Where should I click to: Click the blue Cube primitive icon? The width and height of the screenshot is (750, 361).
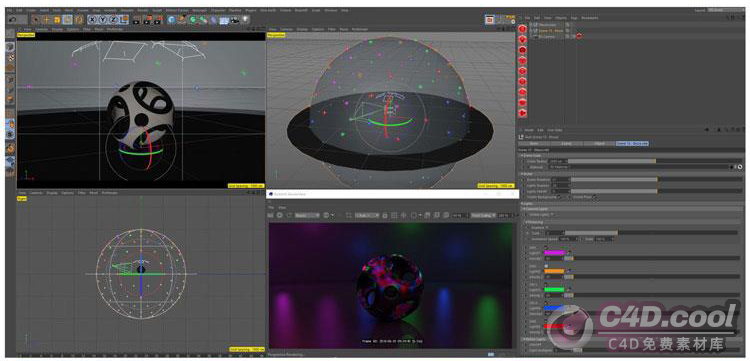point(171,20)
